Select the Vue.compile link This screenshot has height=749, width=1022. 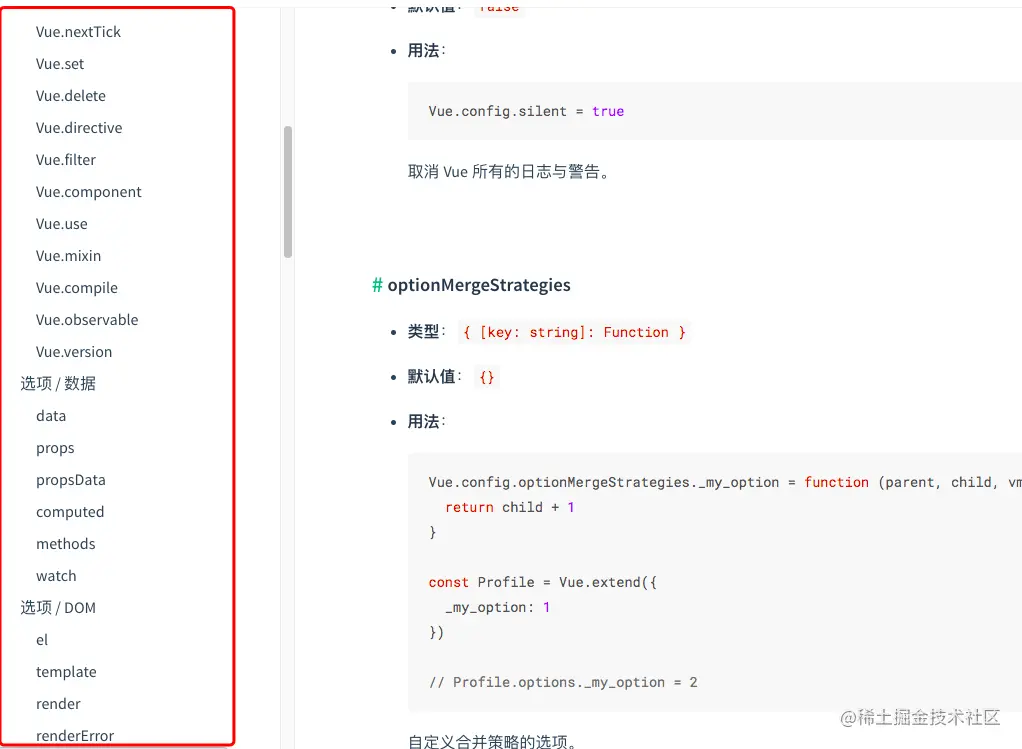click(x=77, y=287)
